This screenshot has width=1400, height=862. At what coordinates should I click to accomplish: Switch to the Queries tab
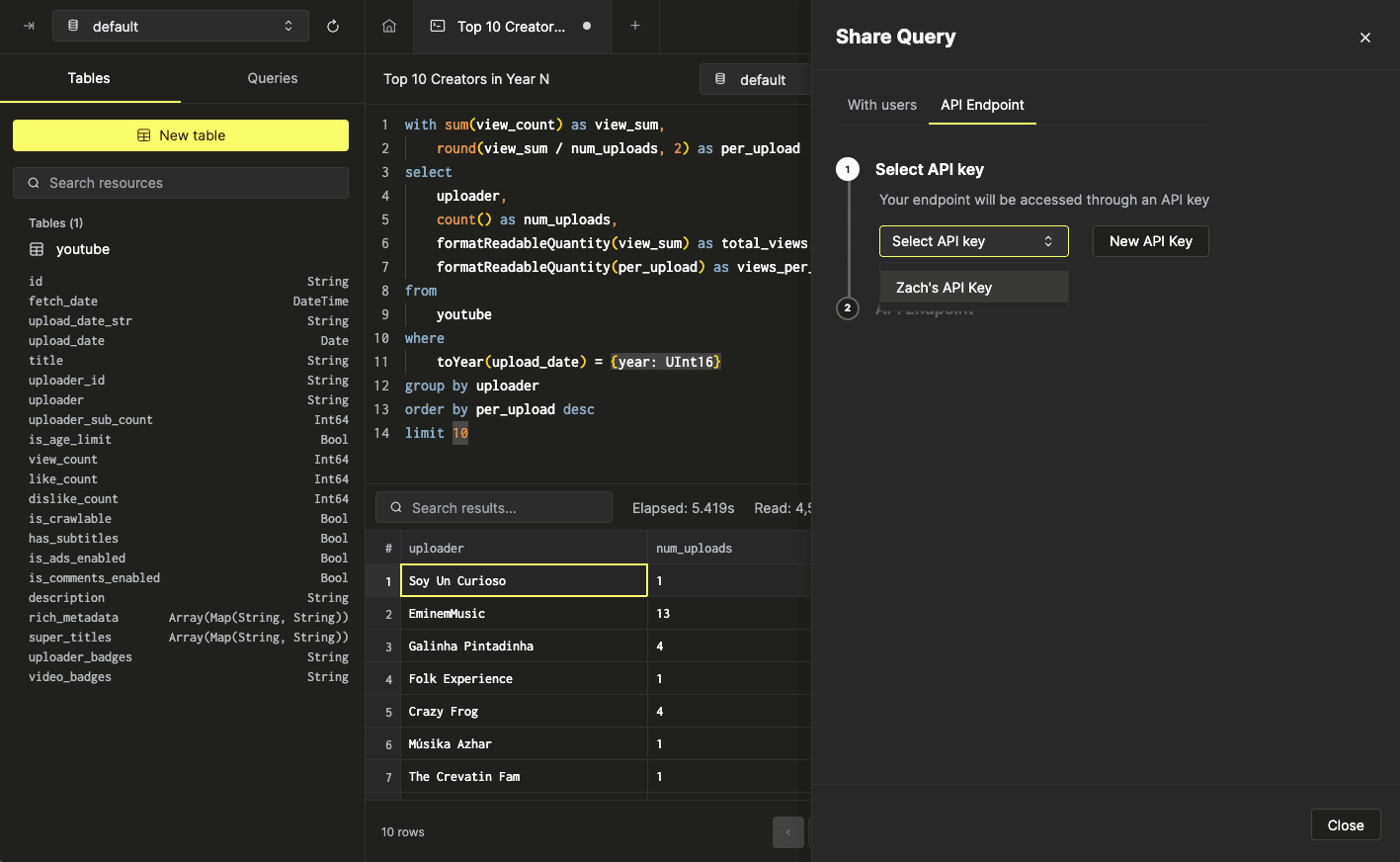272,78
